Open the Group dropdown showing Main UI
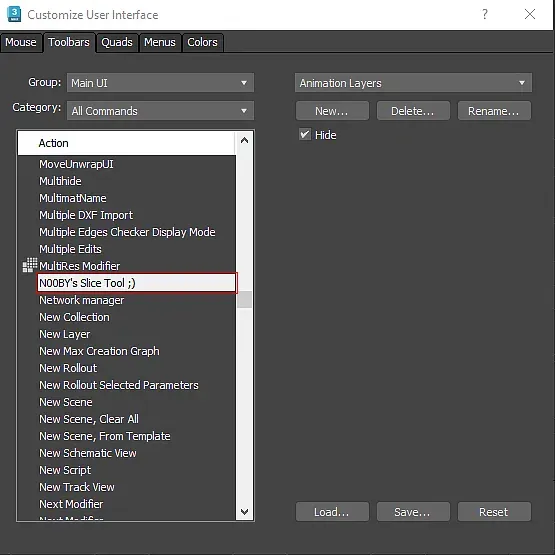 pyautogui.click(x=160, y=83)
